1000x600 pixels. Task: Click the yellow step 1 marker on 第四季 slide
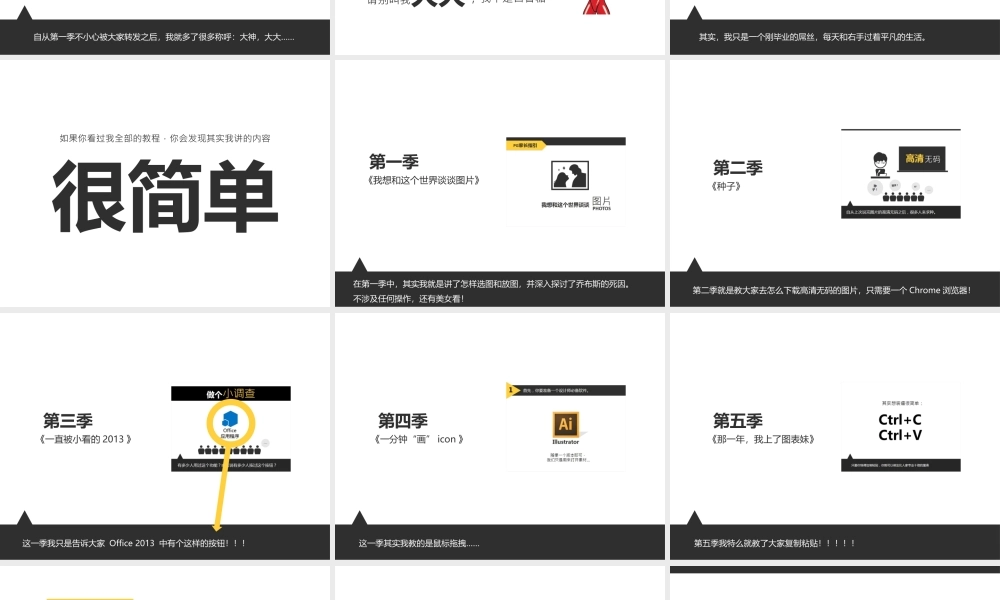511,389
